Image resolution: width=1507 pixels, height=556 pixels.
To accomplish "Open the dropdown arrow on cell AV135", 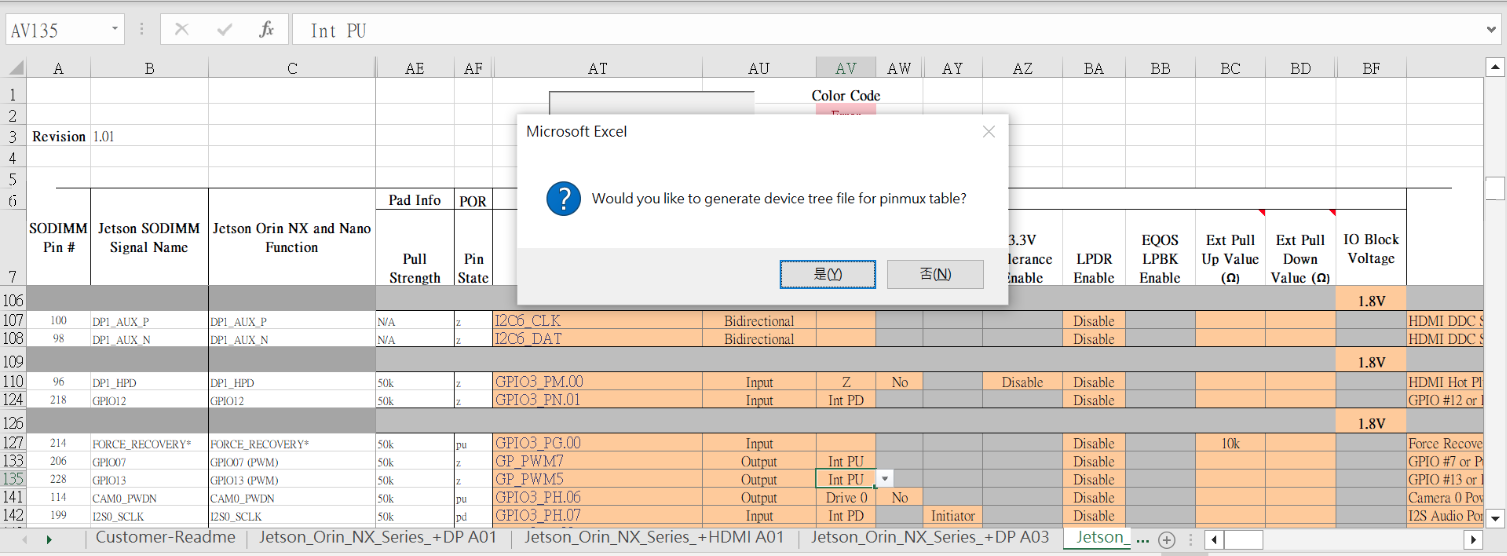I will (x=885, y=479).
